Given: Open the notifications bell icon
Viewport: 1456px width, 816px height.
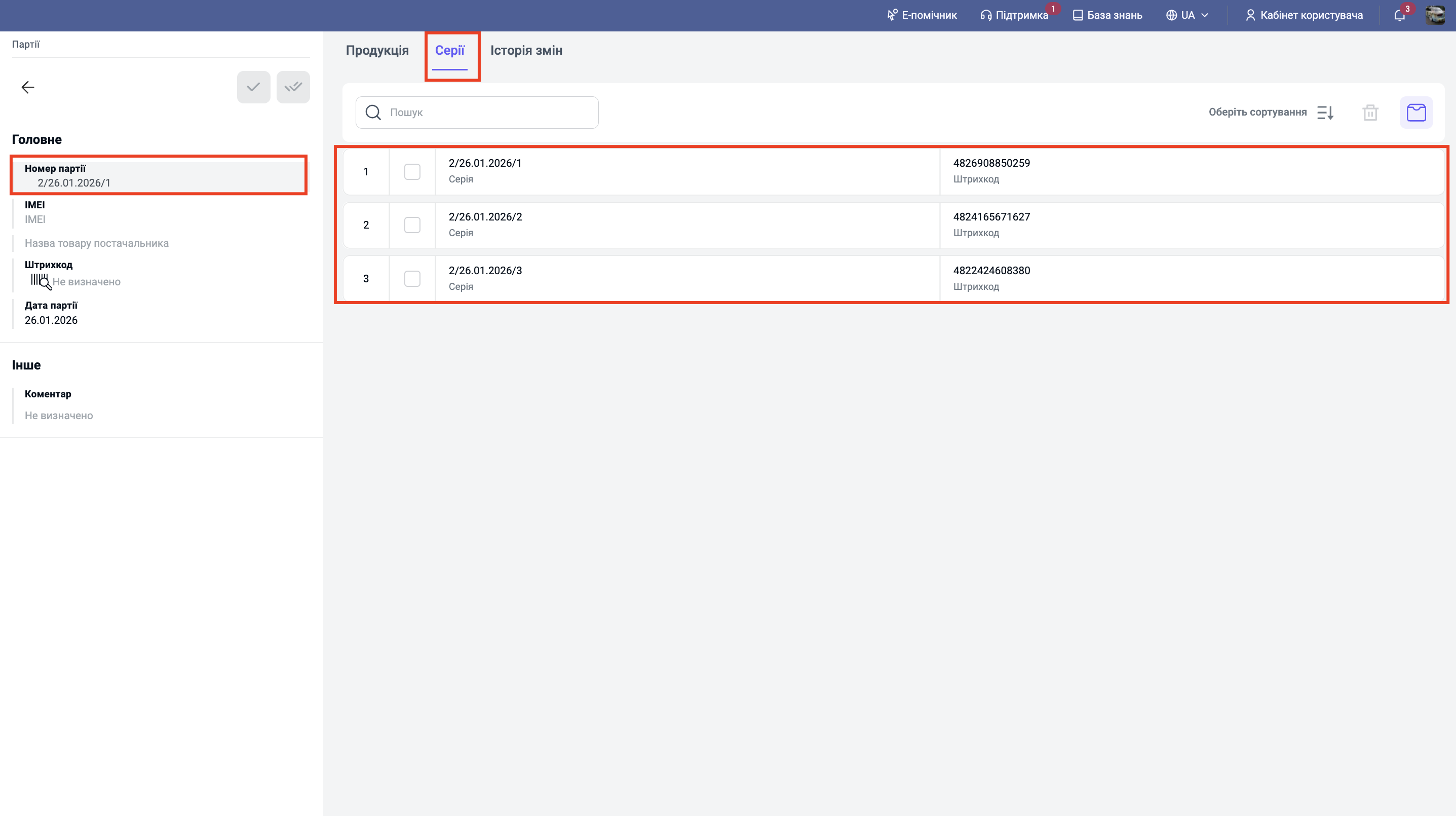Looking at the screenshot, I should (x=1399, y=15).
